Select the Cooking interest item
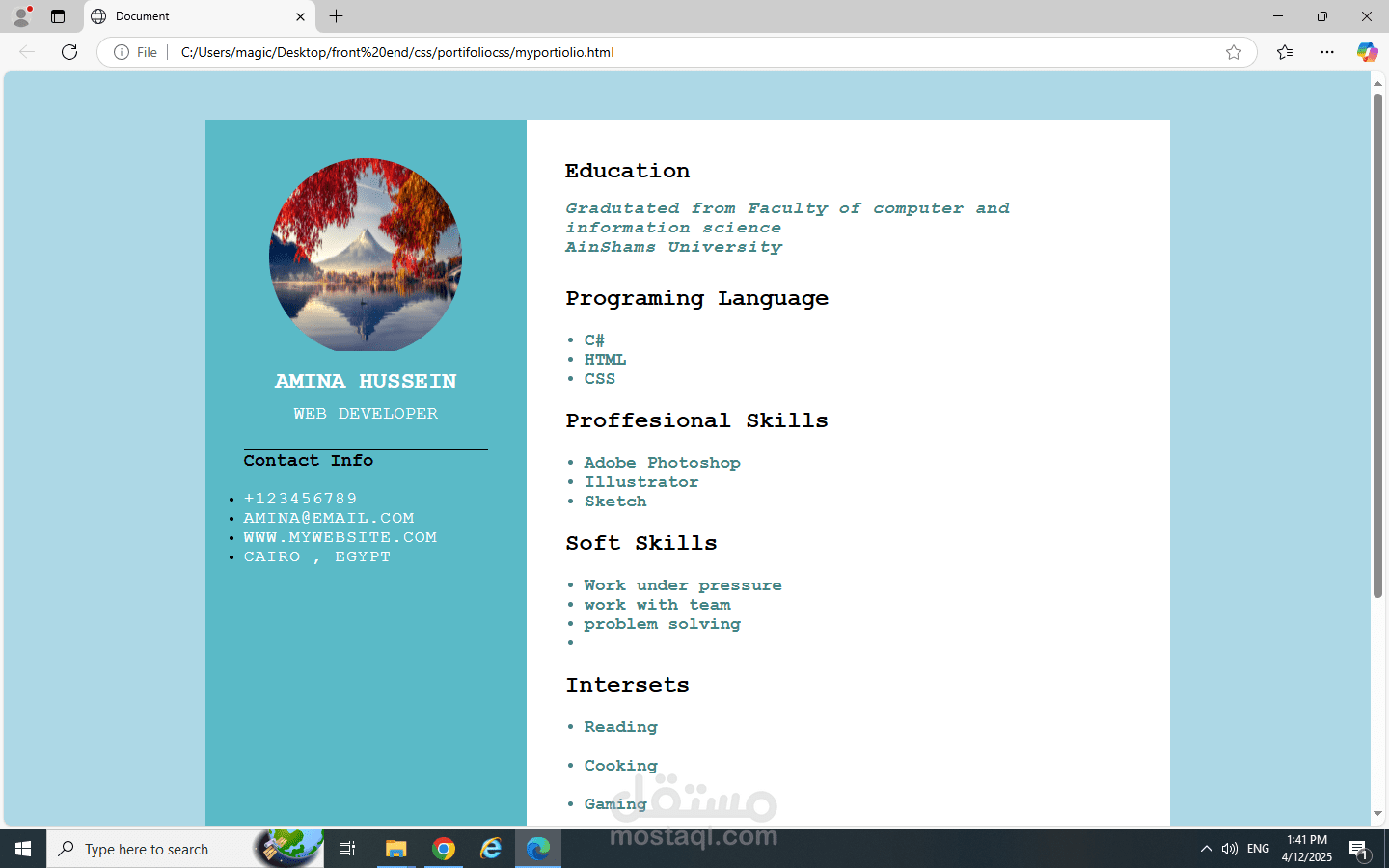The image size is (1389, 868). click(621, 766)
